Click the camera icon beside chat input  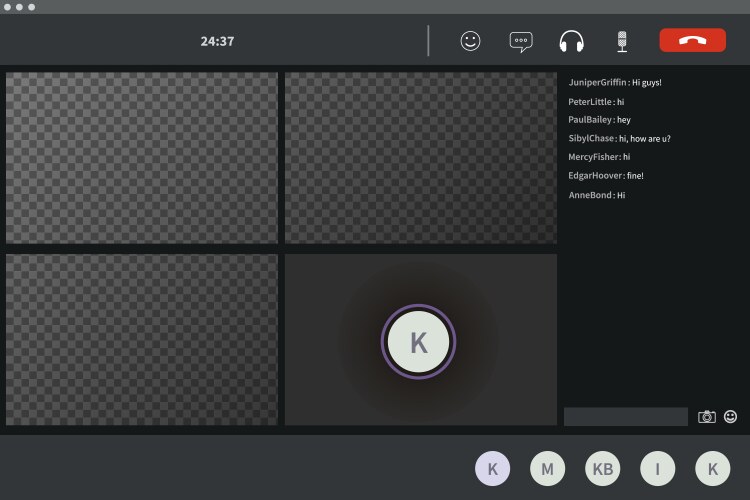[707, 417]
